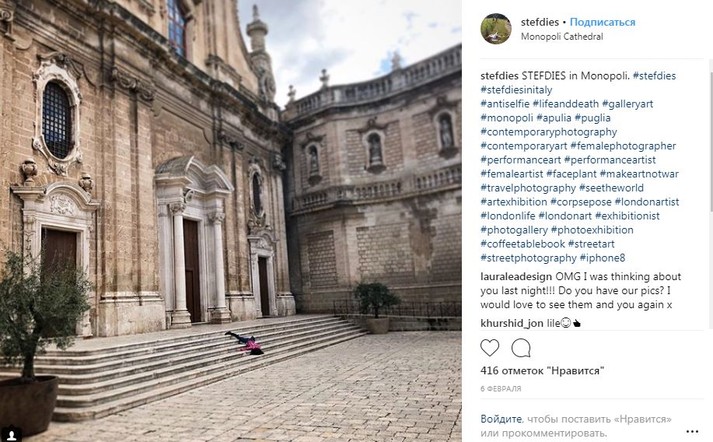
Task: Open the comment speech bubble icon
Action: tap(521, 348)
